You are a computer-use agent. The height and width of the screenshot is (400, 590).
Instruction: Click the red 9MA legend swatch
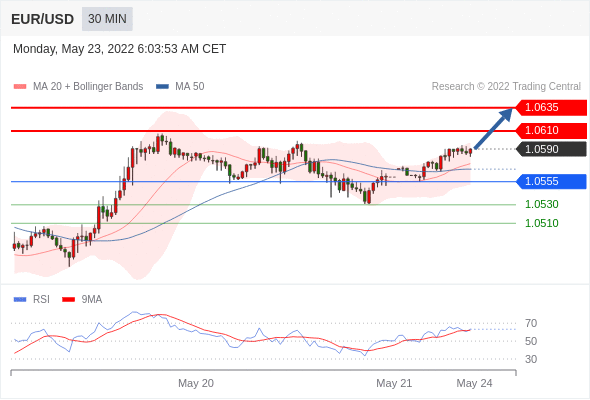[x=68, y=300]
